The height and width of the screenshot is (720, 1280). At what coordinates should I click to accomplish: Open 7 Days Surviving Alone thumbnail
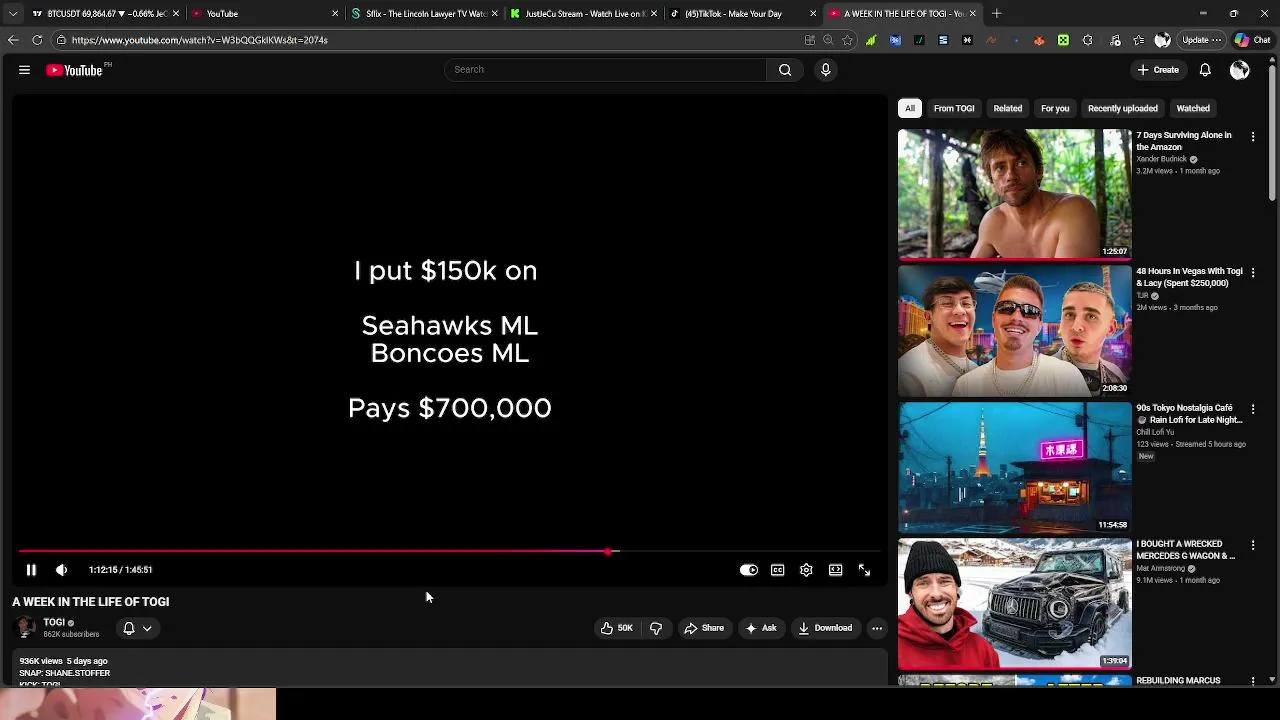1014,194
